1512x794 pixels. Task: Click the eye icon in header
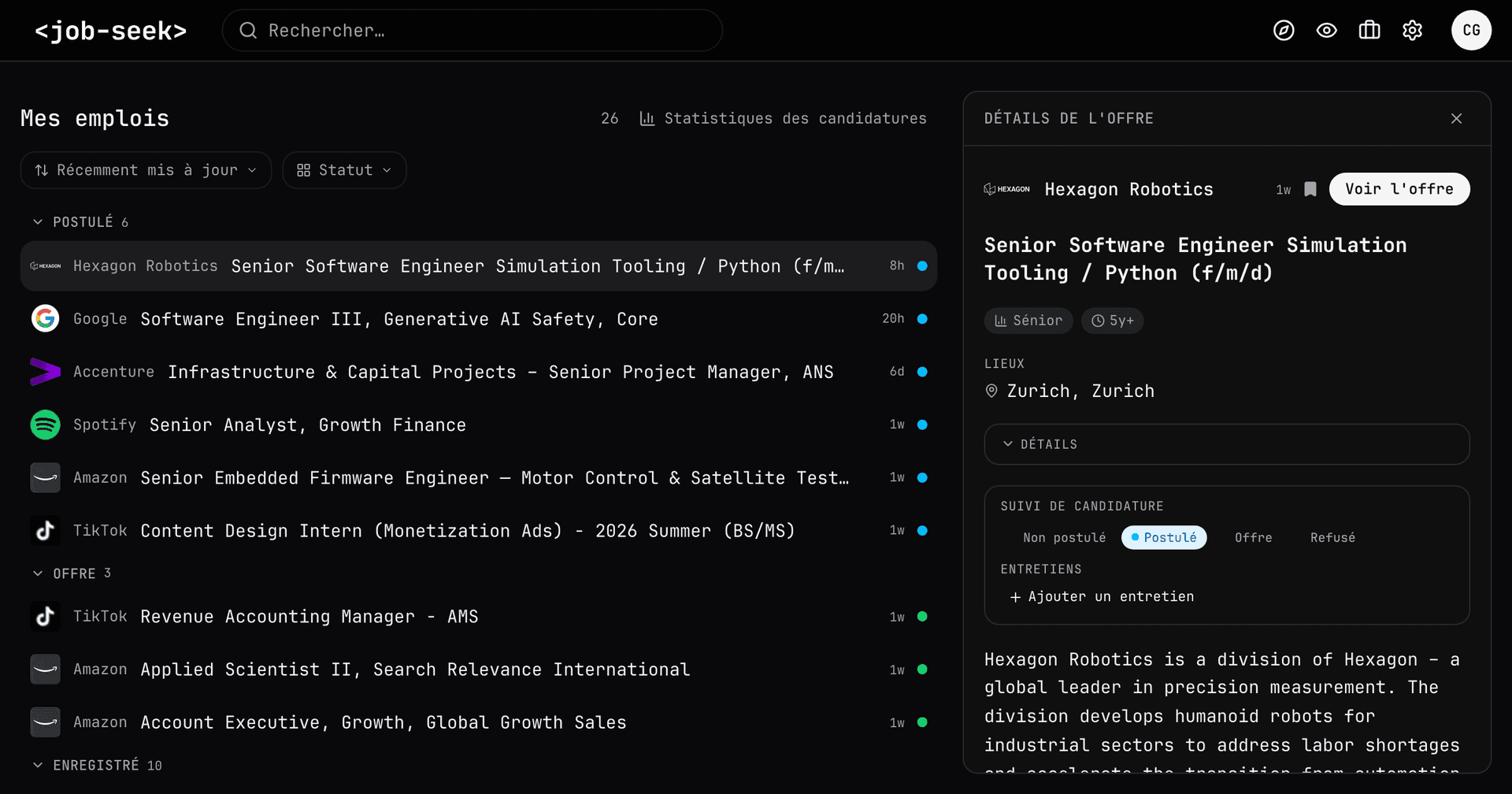point(1327,31)
